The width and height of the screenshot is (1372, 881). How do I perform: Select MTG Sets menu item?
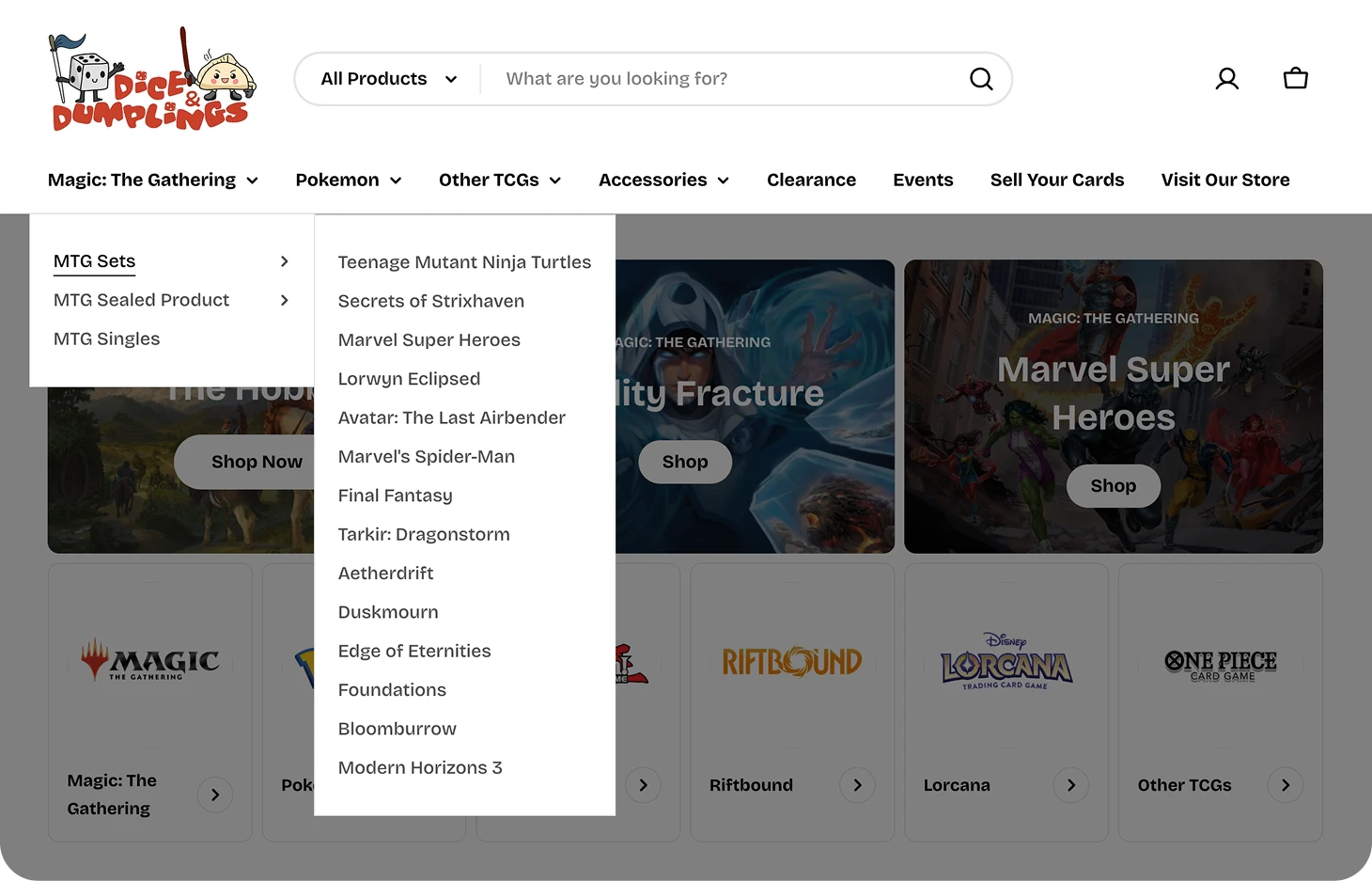point(94,261)
